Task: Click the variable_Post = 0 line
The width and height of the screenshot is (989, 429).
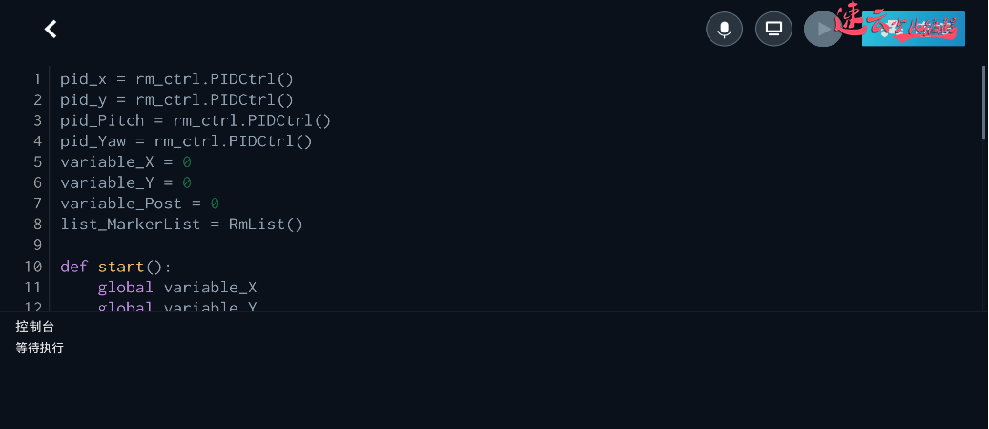Action: [139, 204]
